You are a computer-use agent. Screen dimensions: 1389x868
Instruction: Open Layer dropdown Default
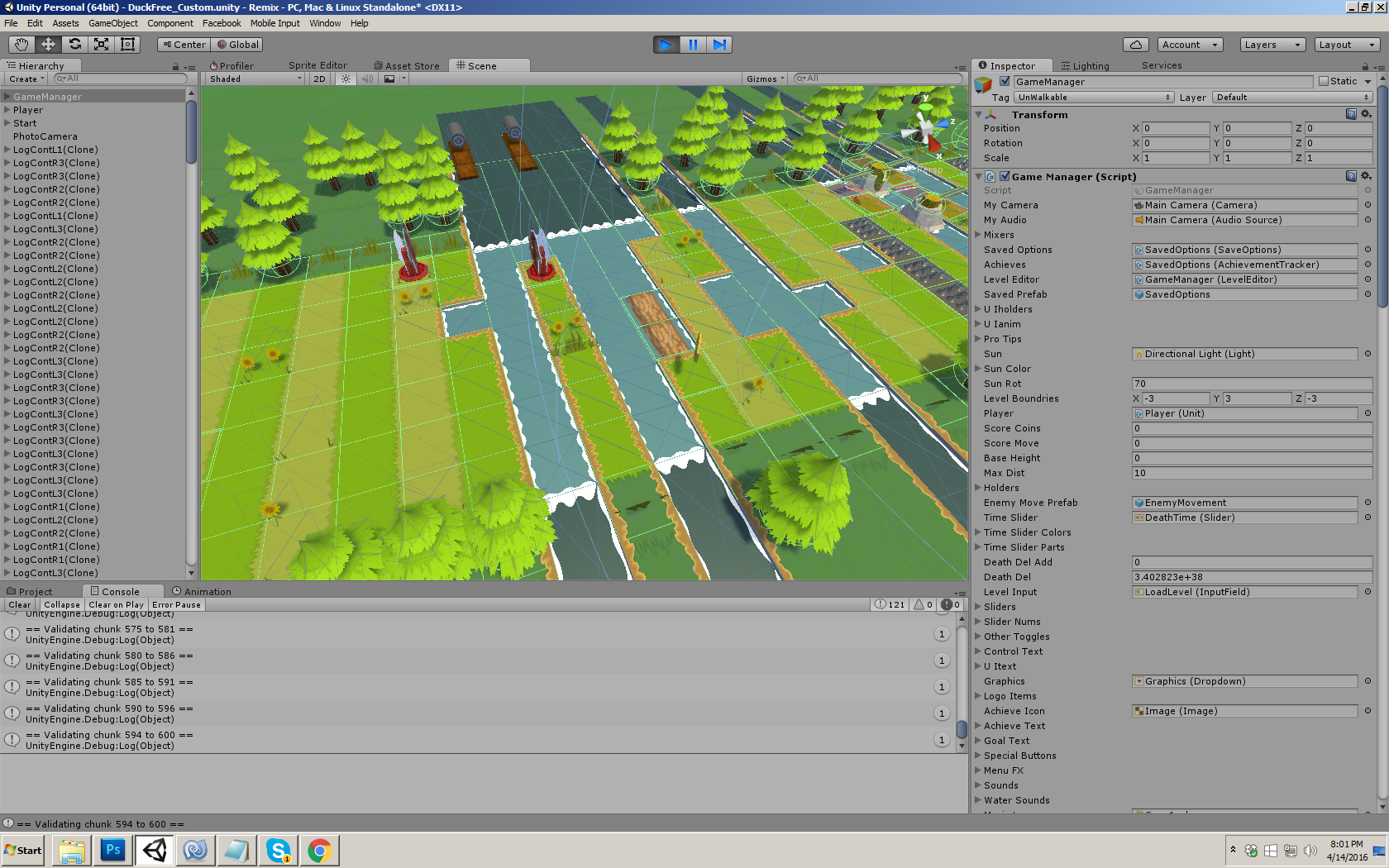point(1293,97)
